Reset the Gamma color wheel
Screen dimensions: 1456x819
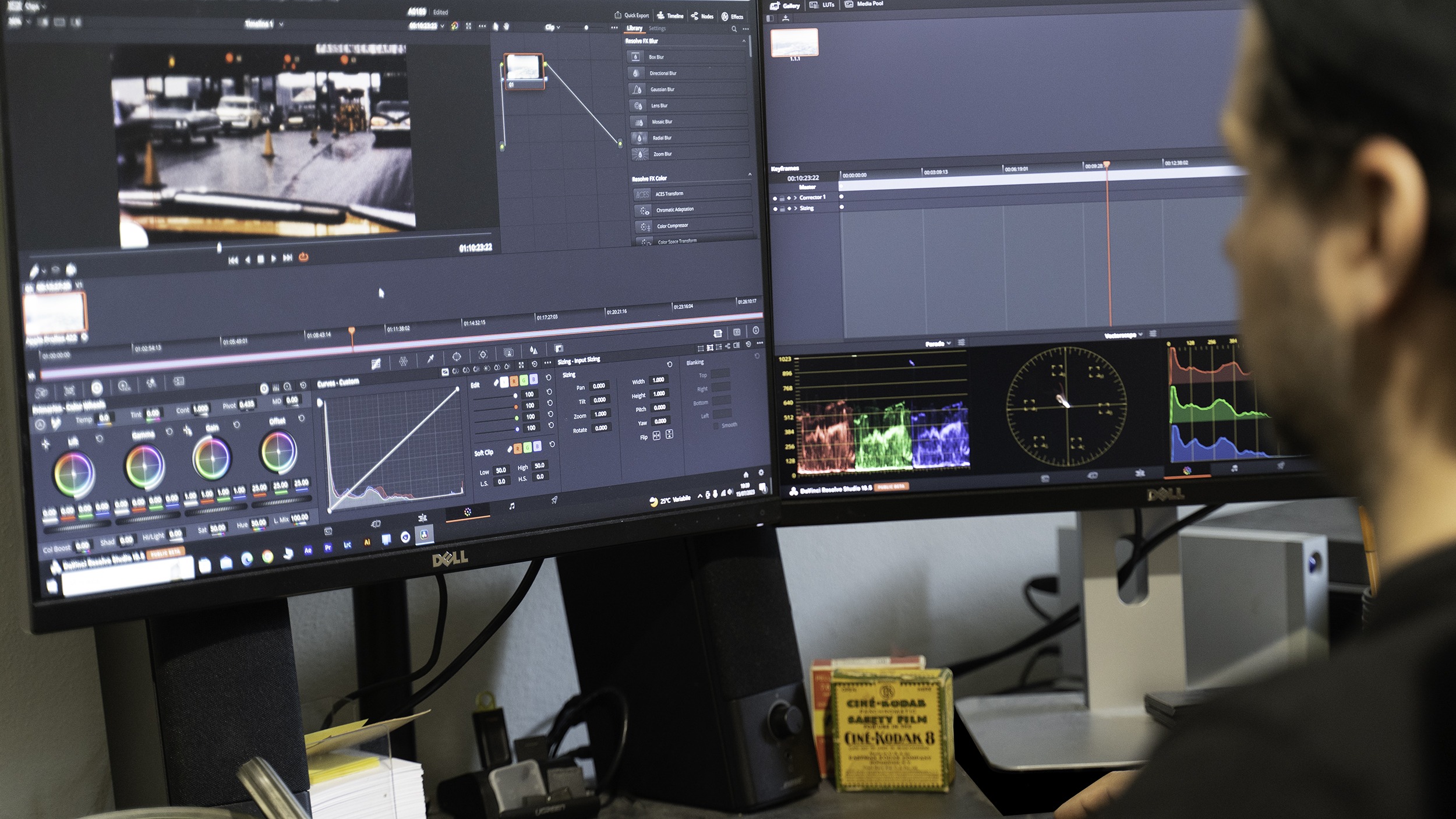(169, 432)
